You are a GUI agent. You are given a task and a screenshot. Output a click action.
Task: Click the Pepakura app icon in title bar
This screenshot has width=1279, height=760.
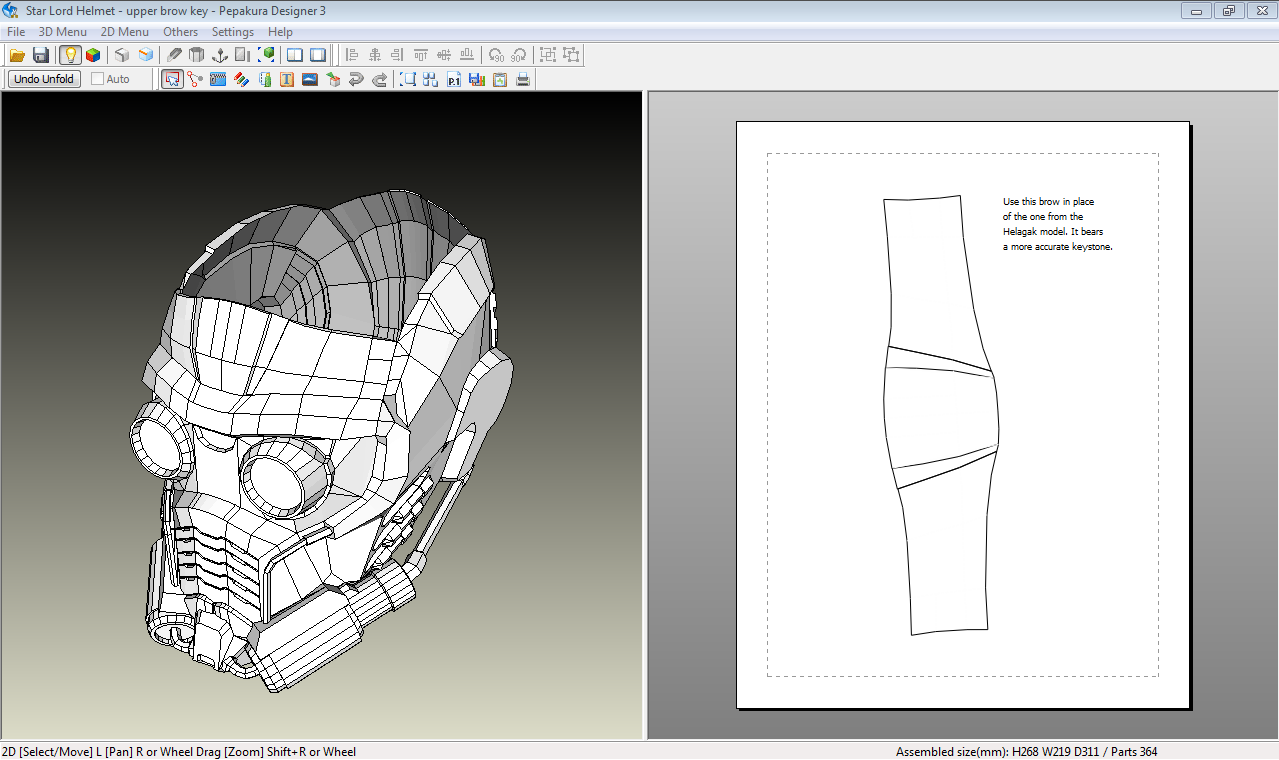11,11
